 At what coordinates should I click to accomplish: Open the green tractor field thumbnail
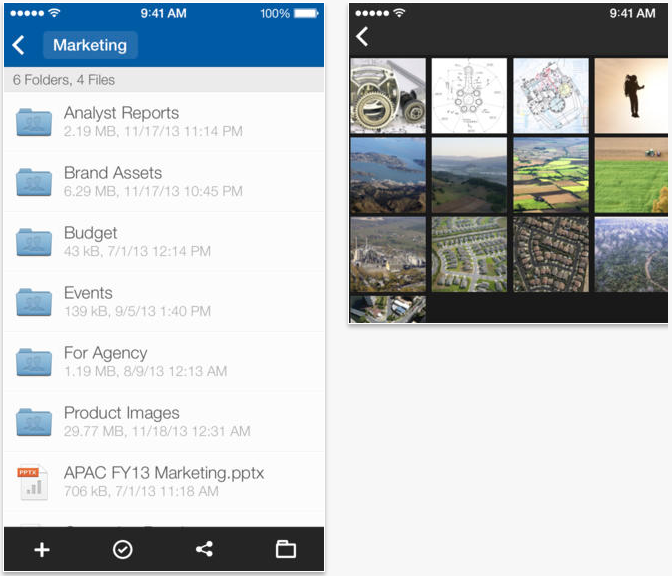point(632,176)
